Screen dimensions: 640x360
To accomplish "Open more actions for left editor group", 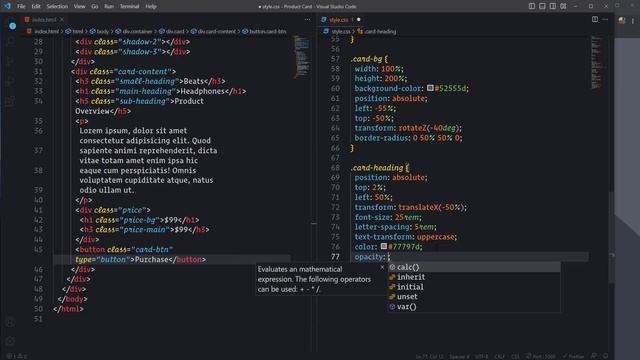I will [307, 20].
